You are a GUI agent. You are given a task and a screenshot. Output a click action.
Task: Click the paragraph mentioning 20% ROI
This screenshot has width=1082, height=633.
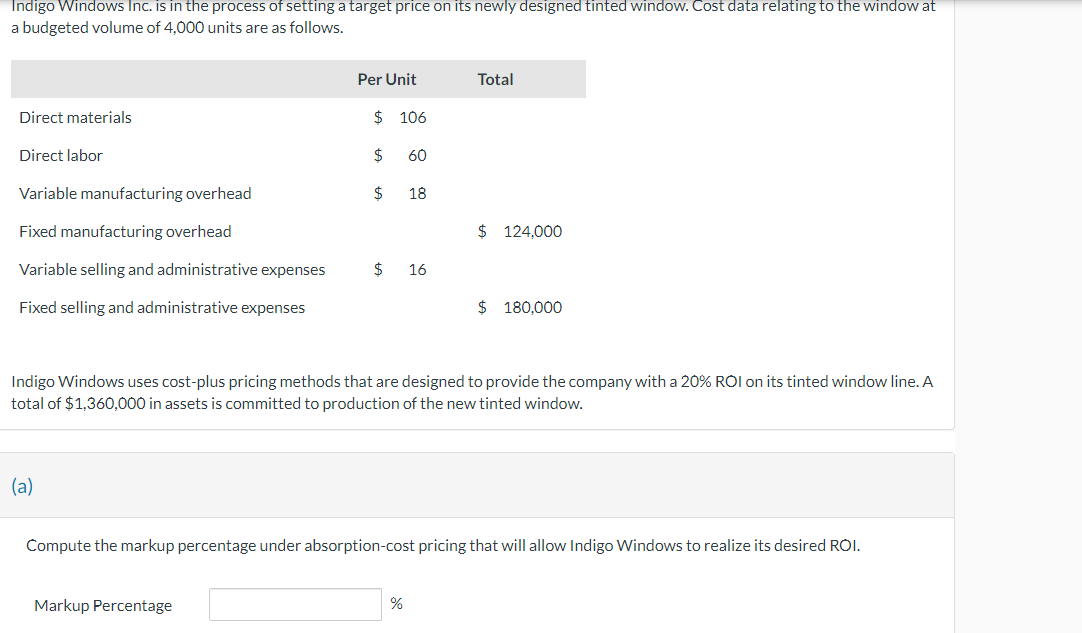pos(472,392)
